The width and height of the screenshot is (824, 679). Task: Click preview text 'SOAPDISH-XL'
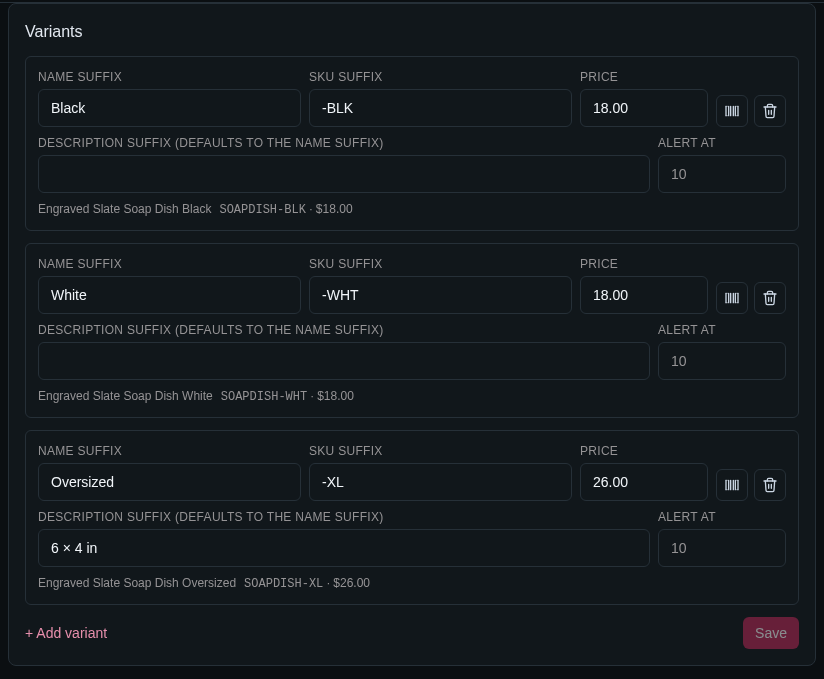(283, 583)
